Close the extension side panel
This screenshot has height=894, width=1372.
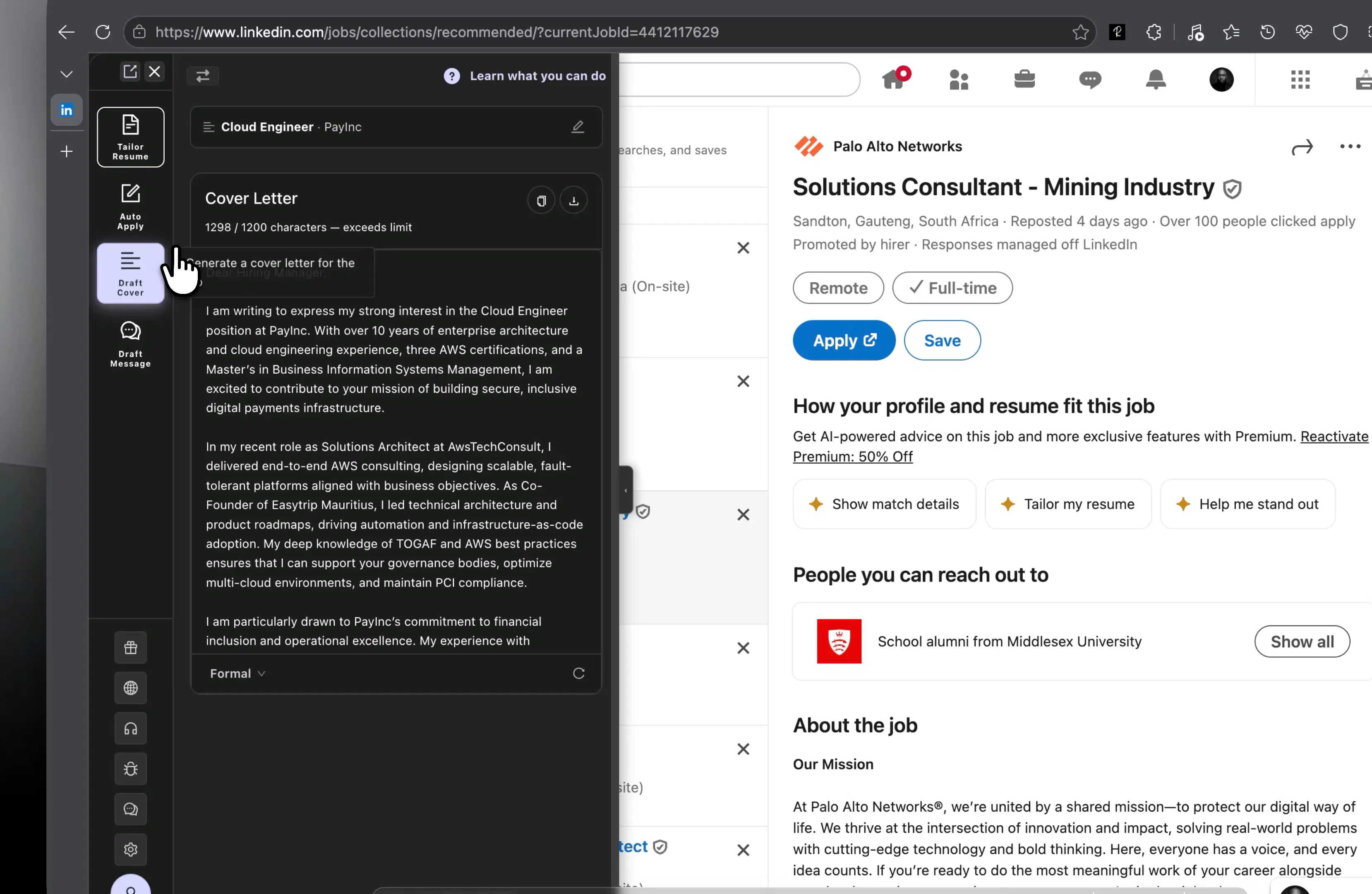tap(154, 72)
